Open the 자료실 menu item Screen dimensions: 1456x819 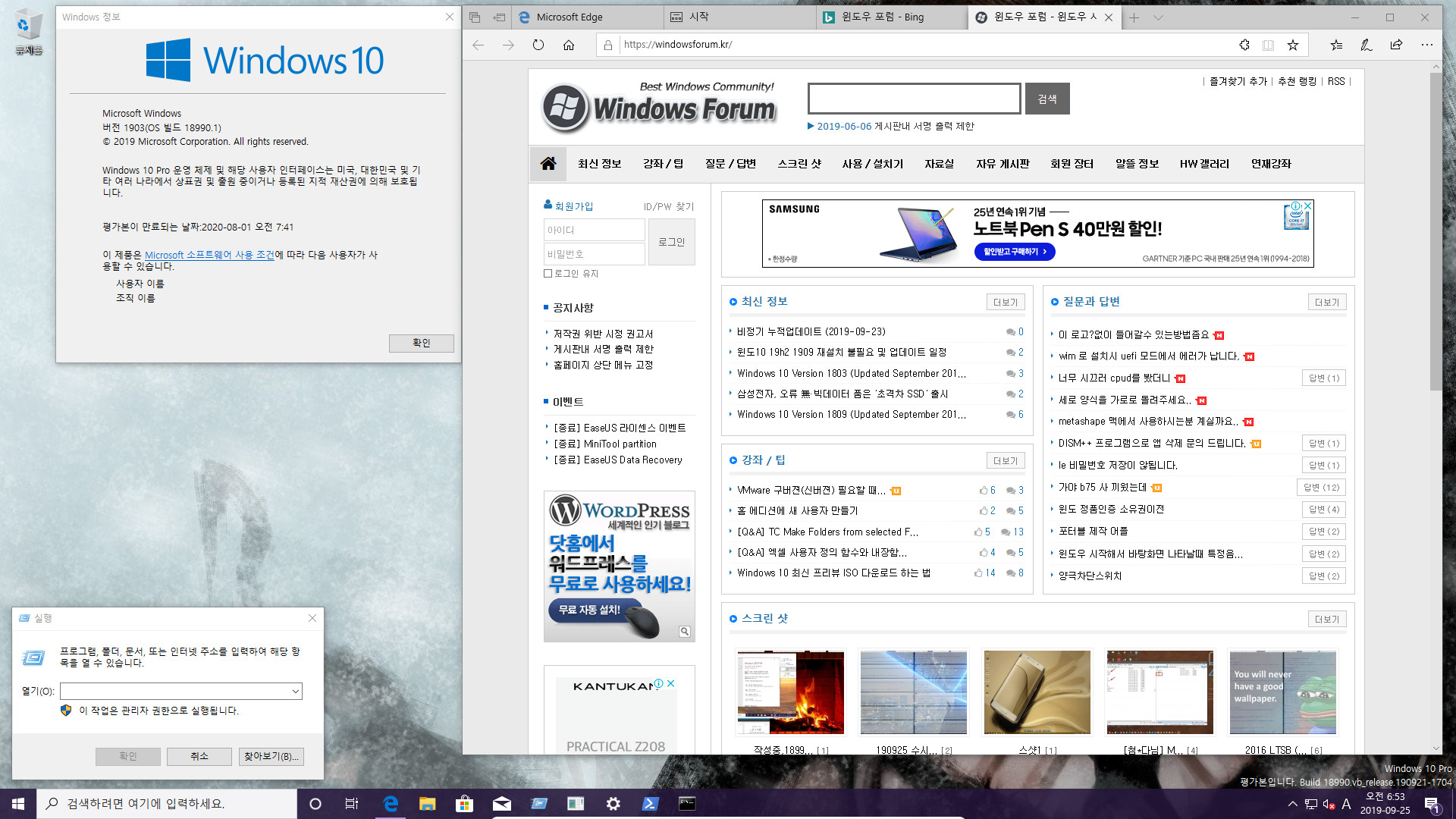click(939, 164)
